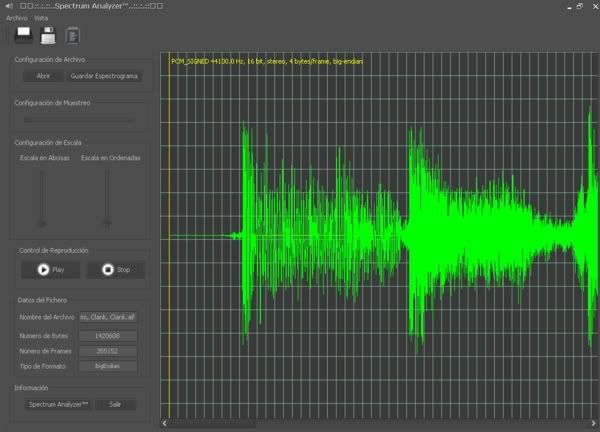
Task: Open the Archivo menu
Action: [x=17, y=18]
